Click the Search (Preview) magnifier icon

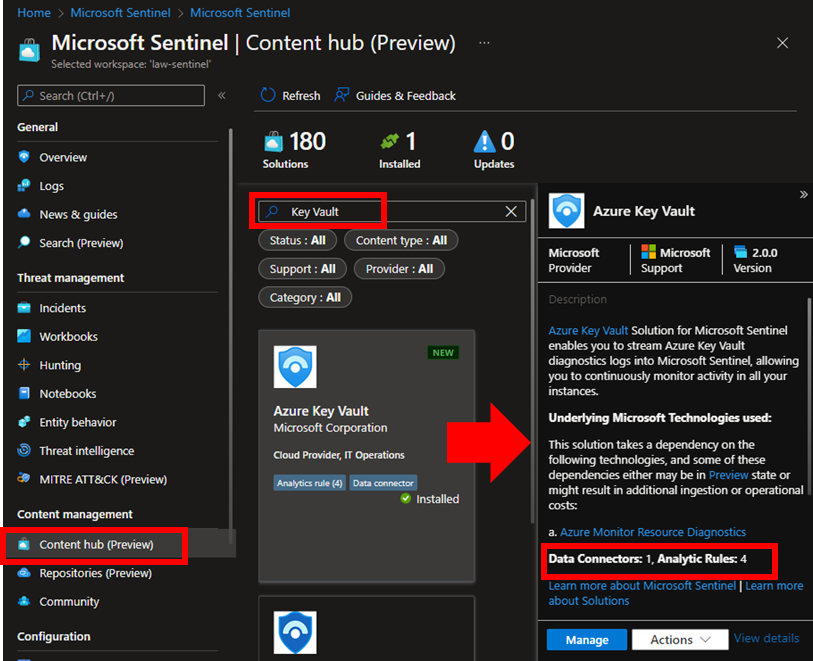coord(24,242)
